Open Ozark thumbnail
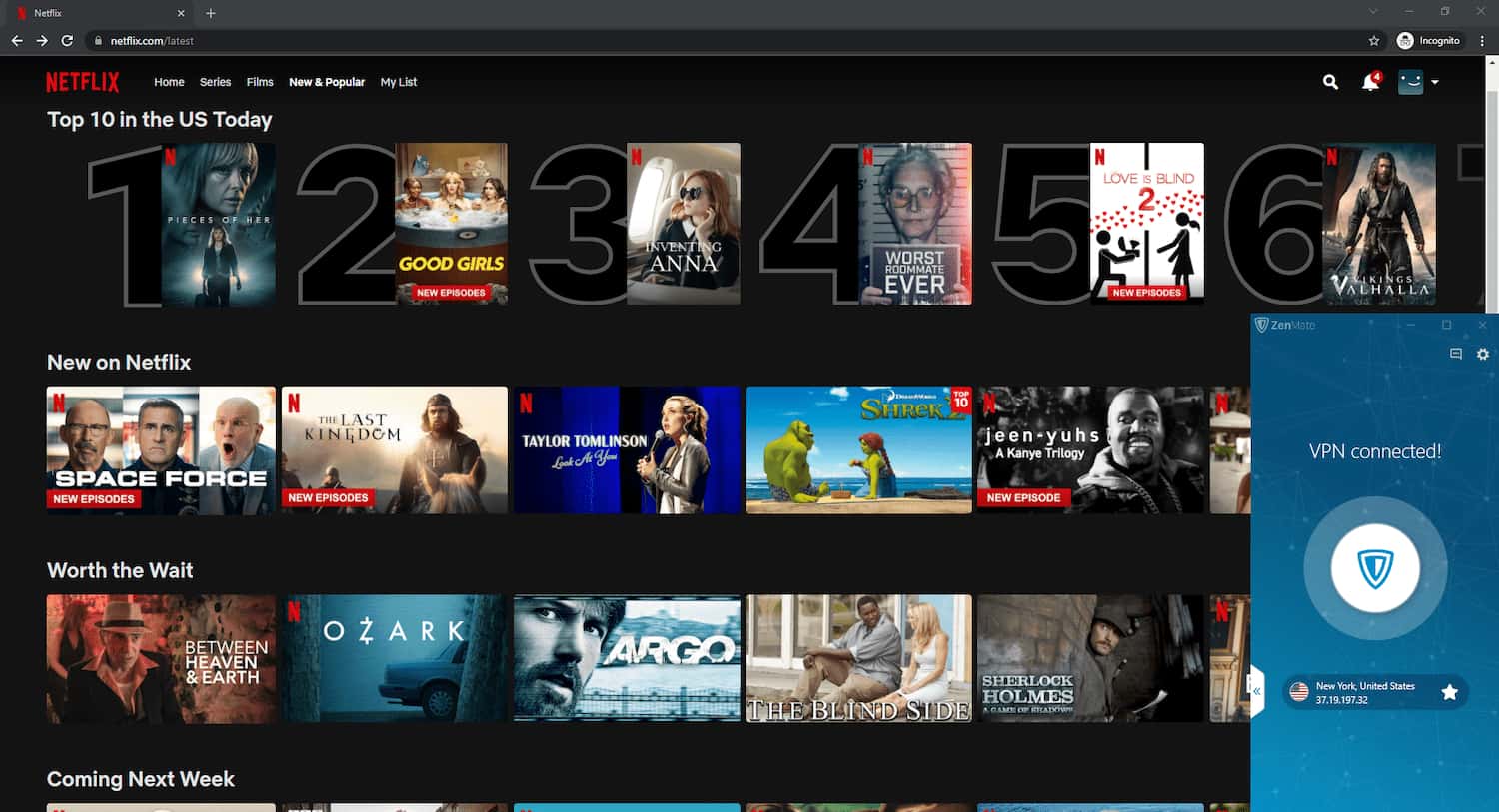Image resolution: width=1499 pixels, height=812 pixels. [395, 659]
